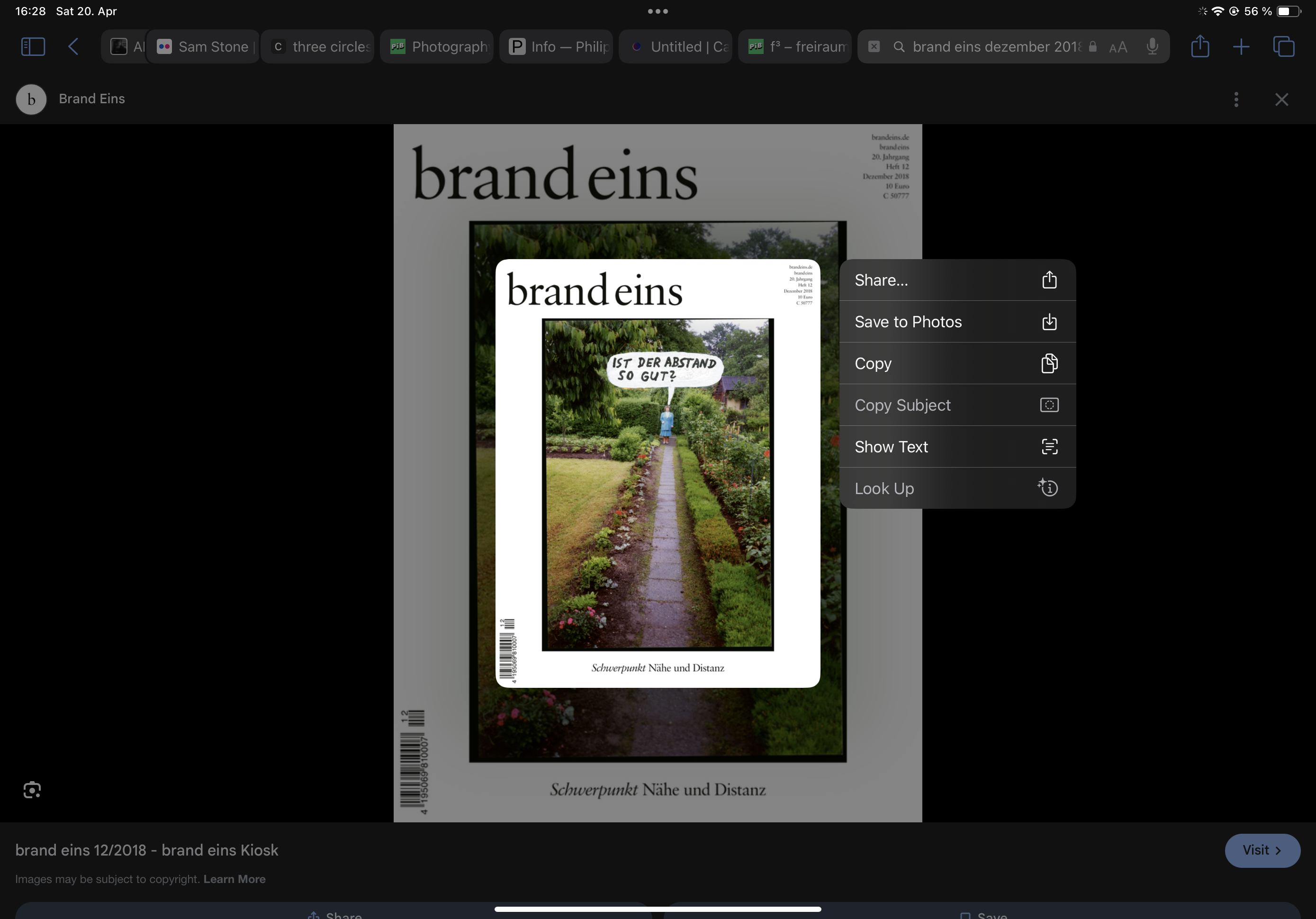Tap the Google Lens search icon

click(32, 789)
